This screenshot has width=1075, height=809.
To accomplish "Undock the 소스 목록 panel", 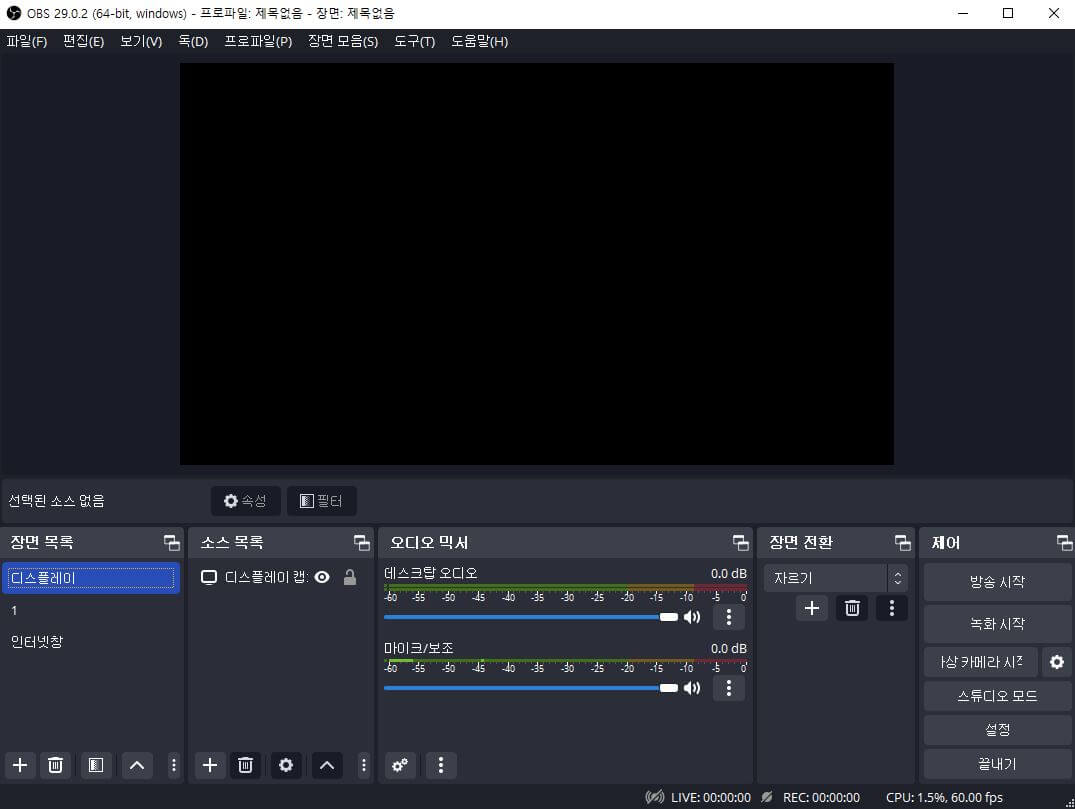I will pos(361,543).
